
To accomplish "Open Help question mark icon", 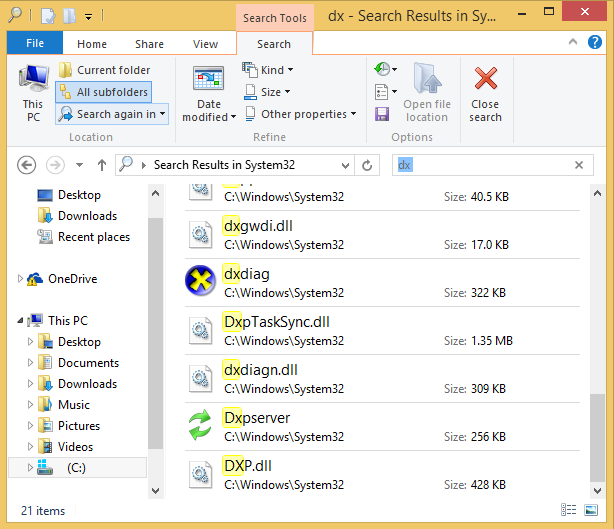I will [595, 42].
